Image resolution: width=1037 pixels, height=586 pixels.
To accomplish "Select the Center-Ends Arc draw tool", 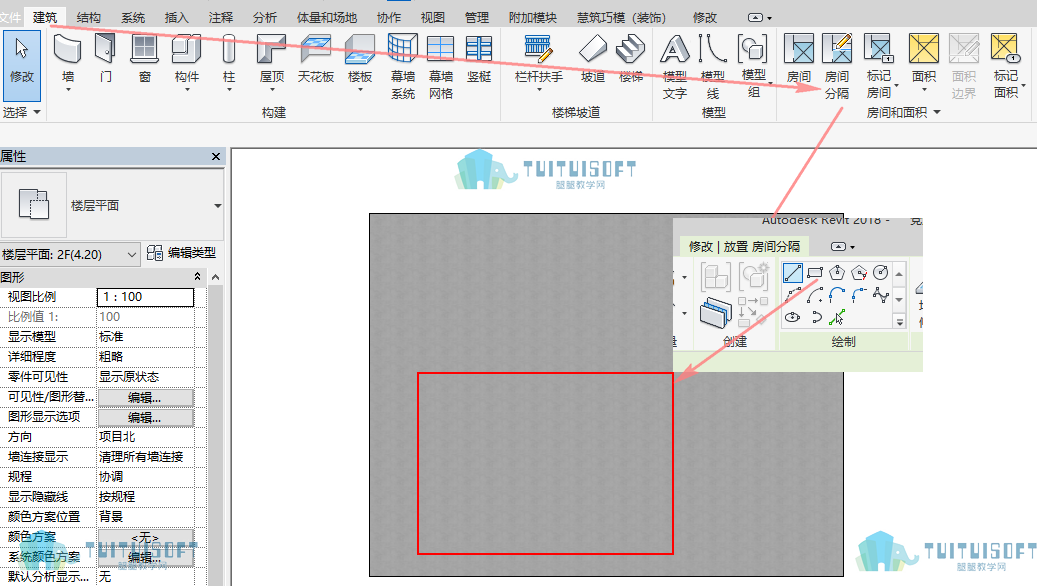I will coord(815,295).
